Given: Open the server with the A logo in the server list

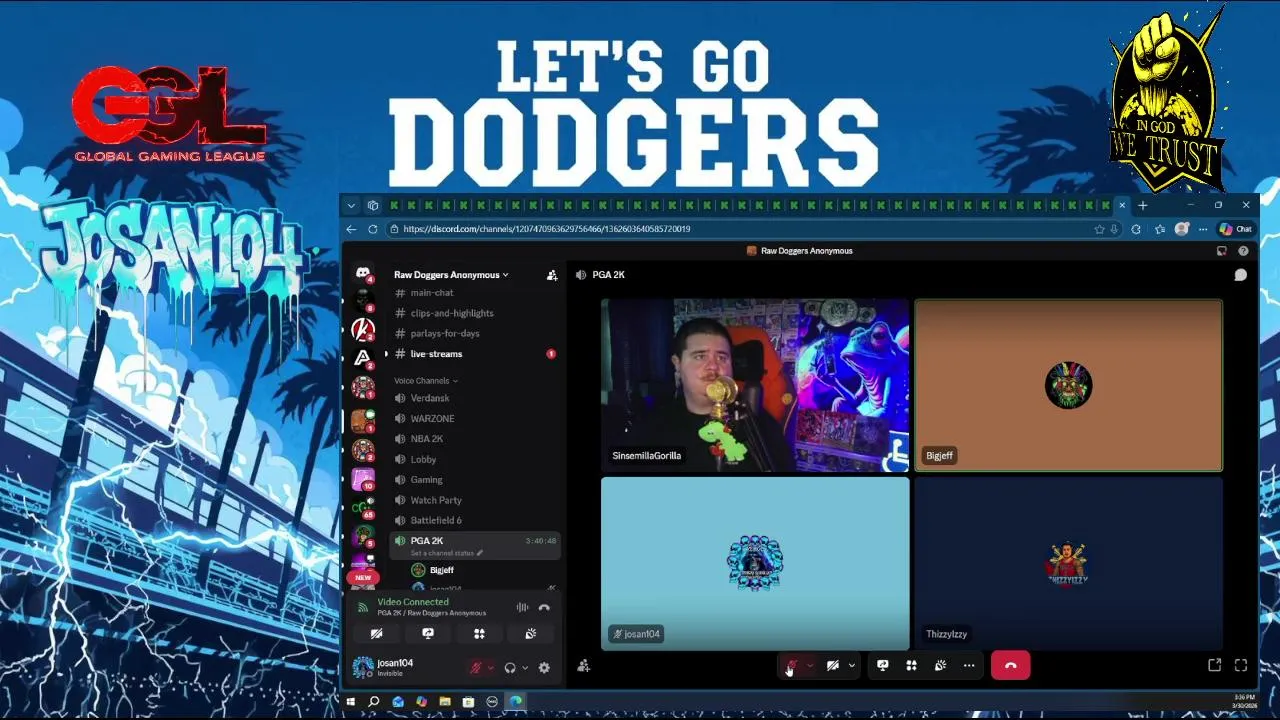Looking at the screenshot, I should 363,357.
